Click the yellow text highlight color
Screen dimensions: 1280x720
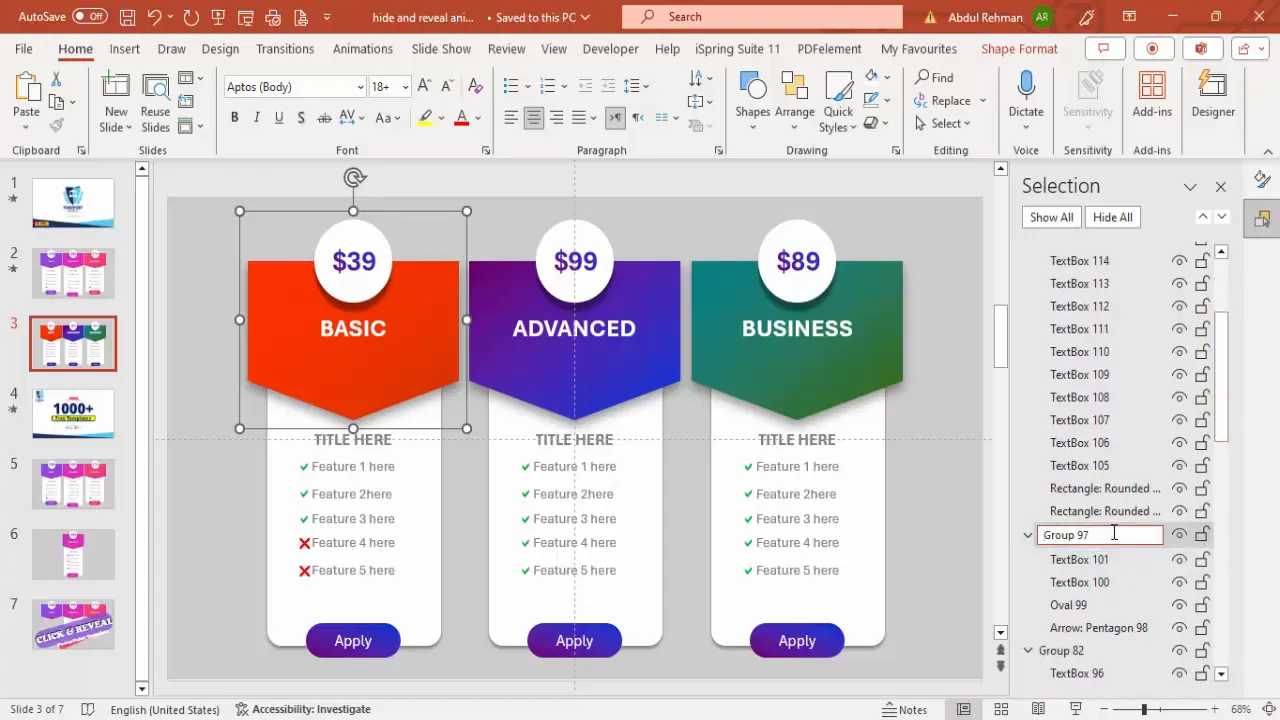[x=425, y=118]
